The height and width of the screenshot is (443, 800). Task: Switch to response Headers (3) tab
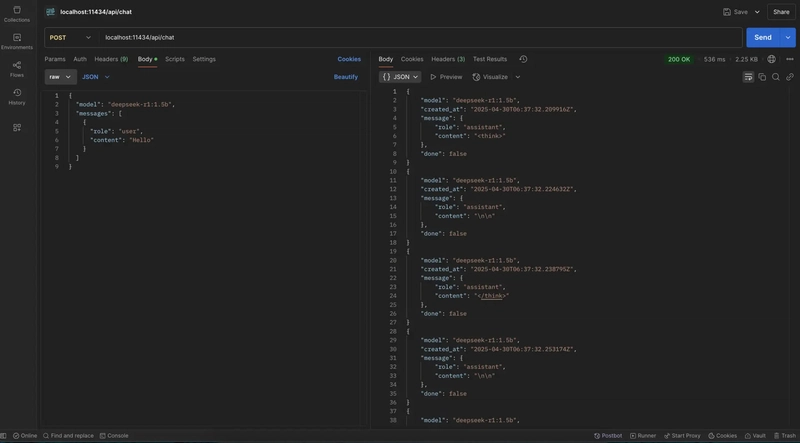point(448,59)
